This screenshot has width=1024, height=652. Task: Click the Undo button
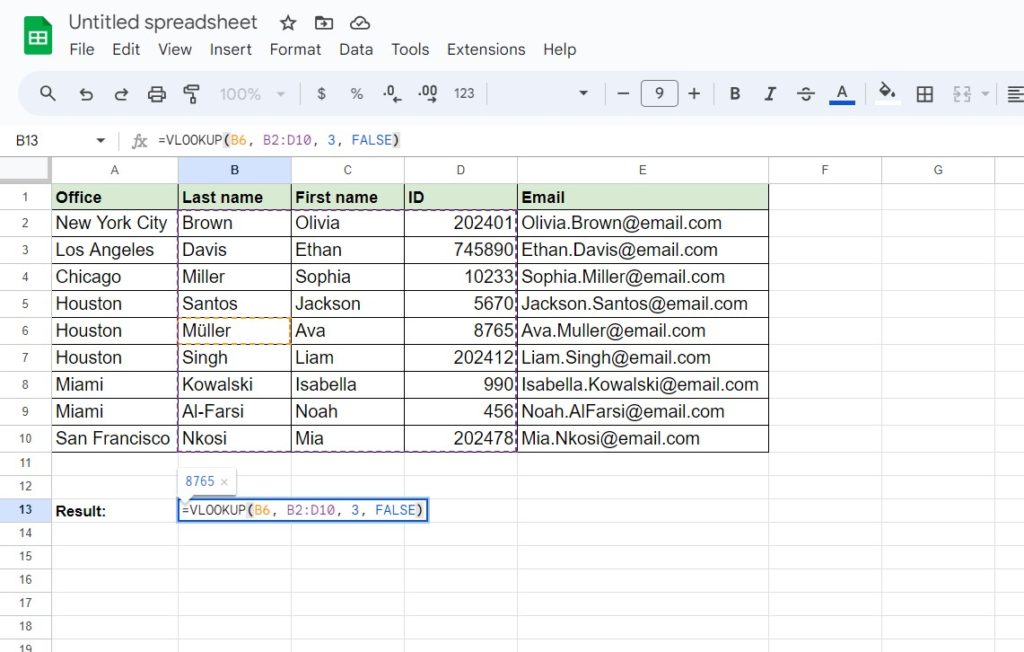pyautogui.click(x=86, y=93)
